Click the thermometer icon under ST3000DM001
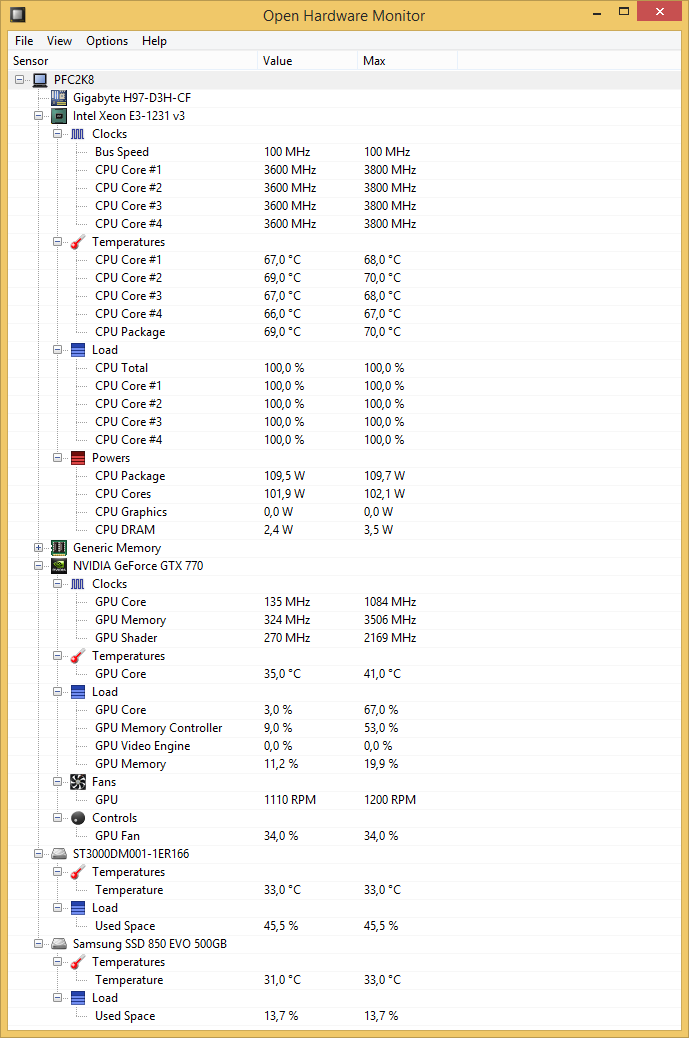Screen dimensions: 689x1038 [x=77, y=873]
